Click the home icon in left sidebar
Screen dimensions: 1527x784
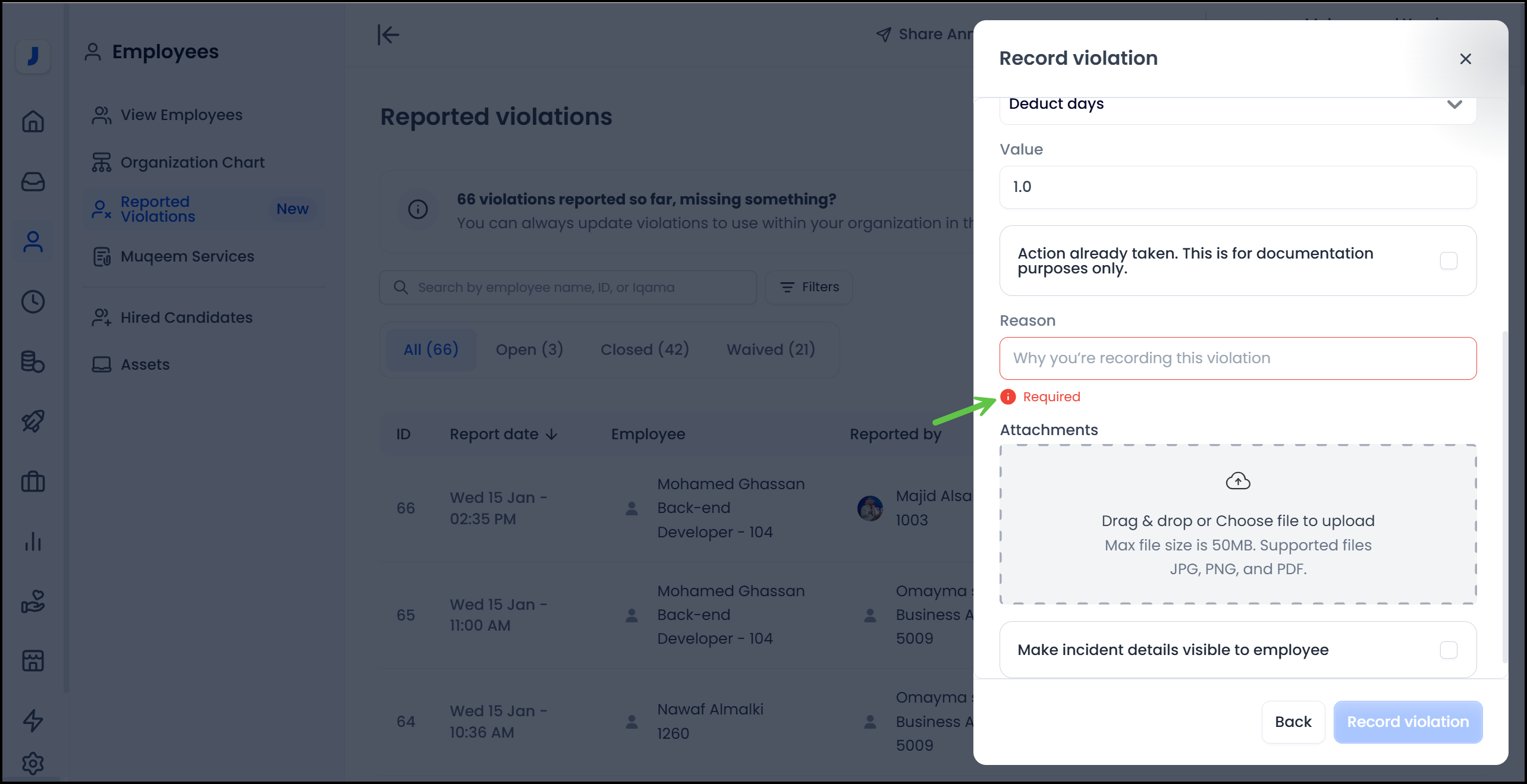pos(33,121)
